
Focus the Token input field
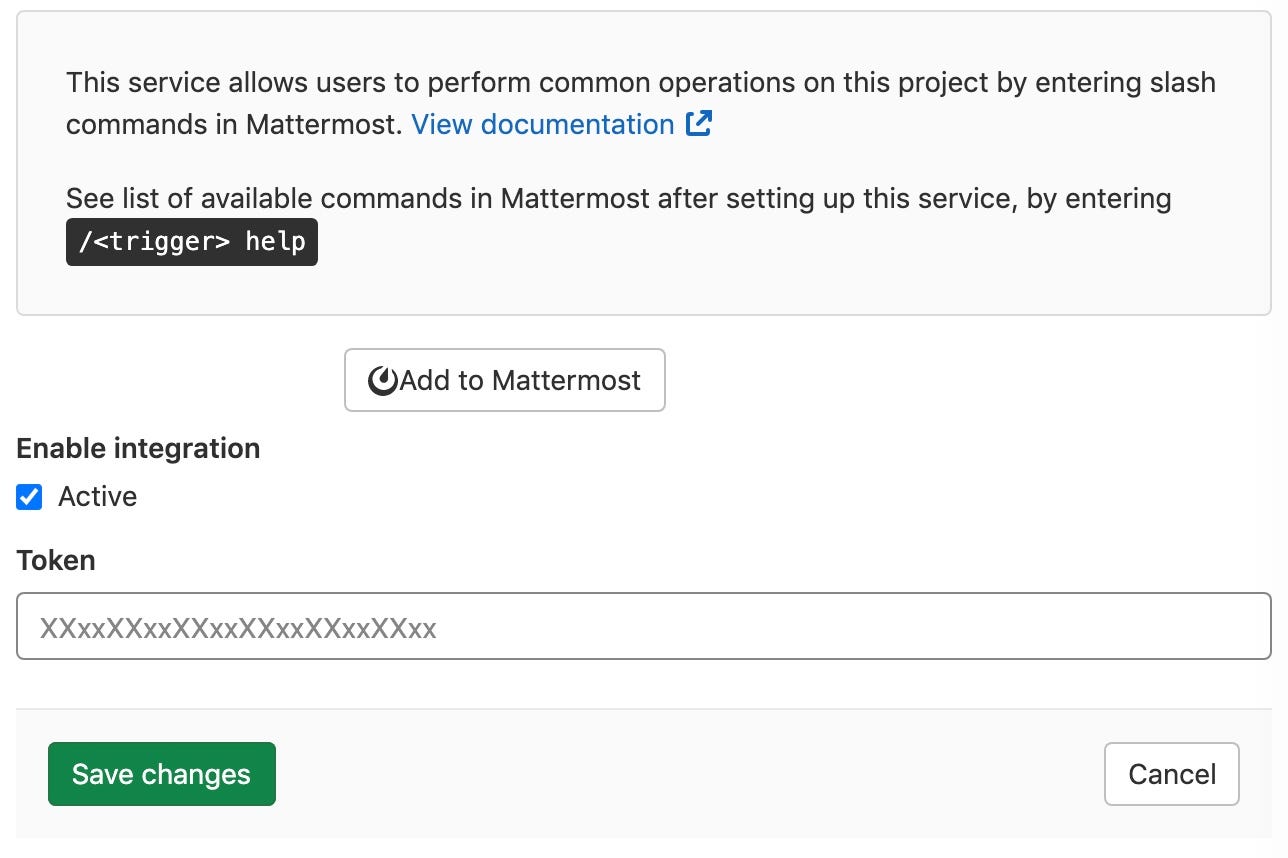tap(644, 627)
